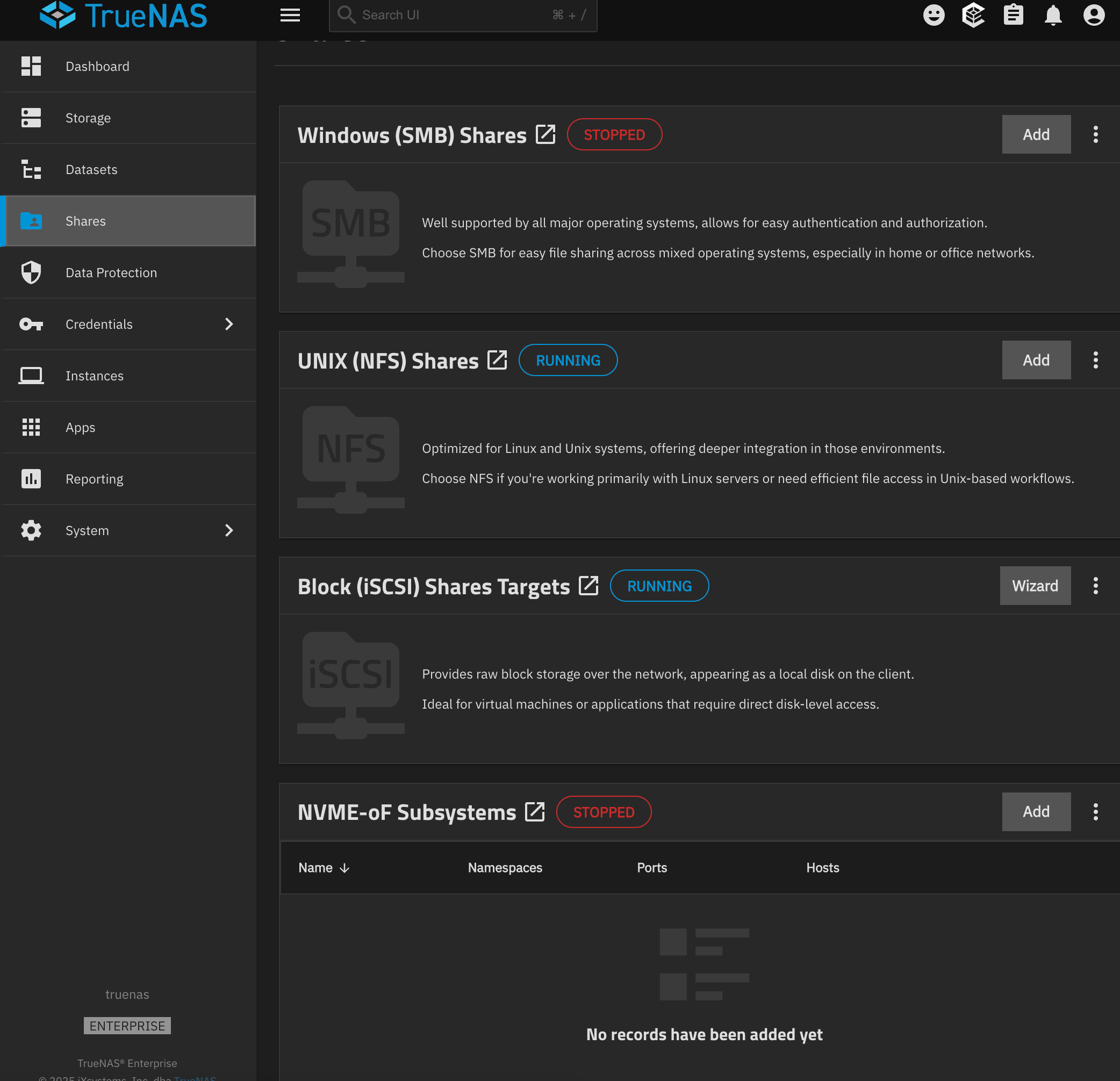
Task: Click the TrueNAS logo
Action: (x=124, y=16)
